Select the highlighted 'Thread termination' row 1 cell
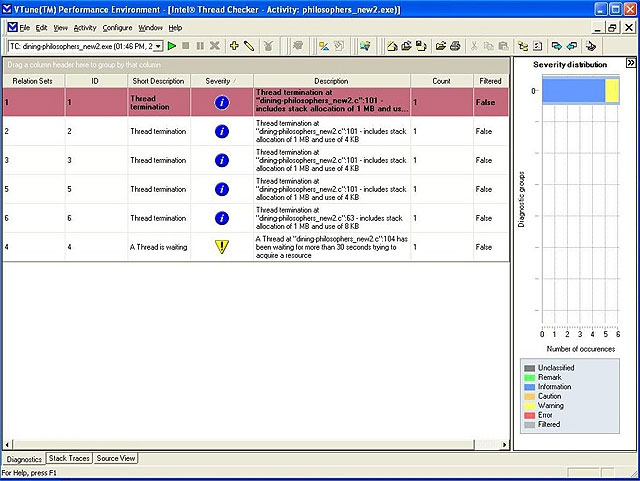The height and width of the screenshot is (481, 640). click(158, 102)
